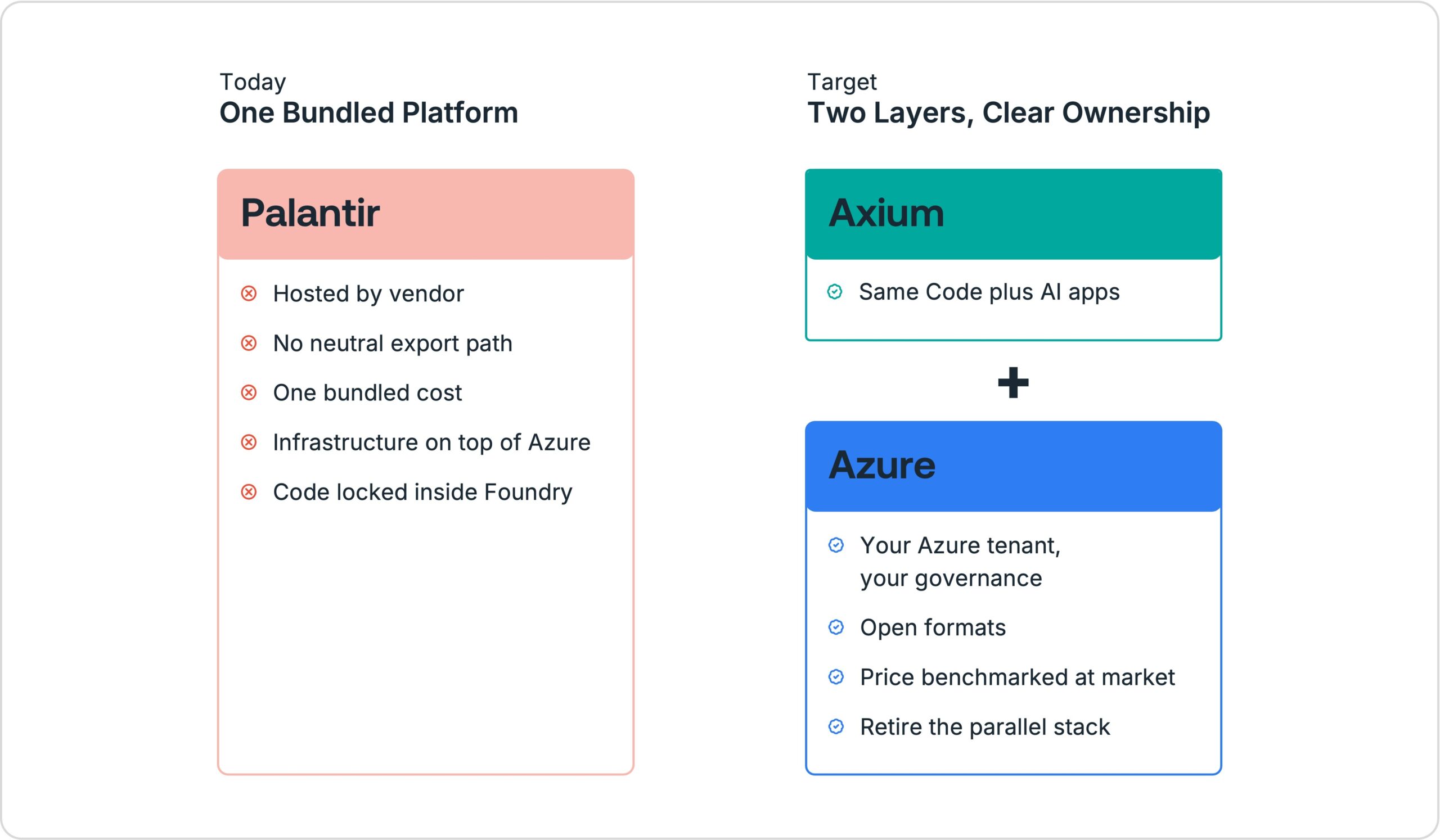
Task: Select the Axium card header
Action: [1014, 214]
